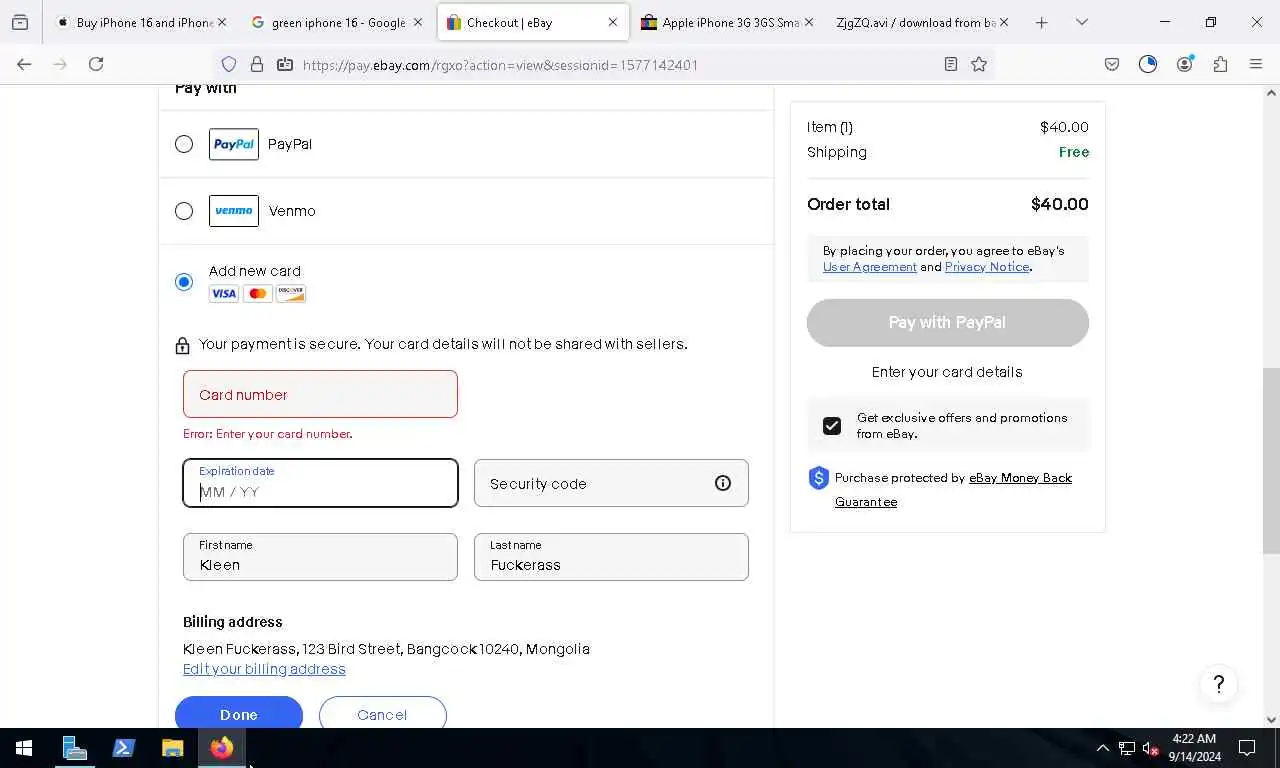Open extensions puzzle icon

pyautogui.click(x=1220, y=64)
